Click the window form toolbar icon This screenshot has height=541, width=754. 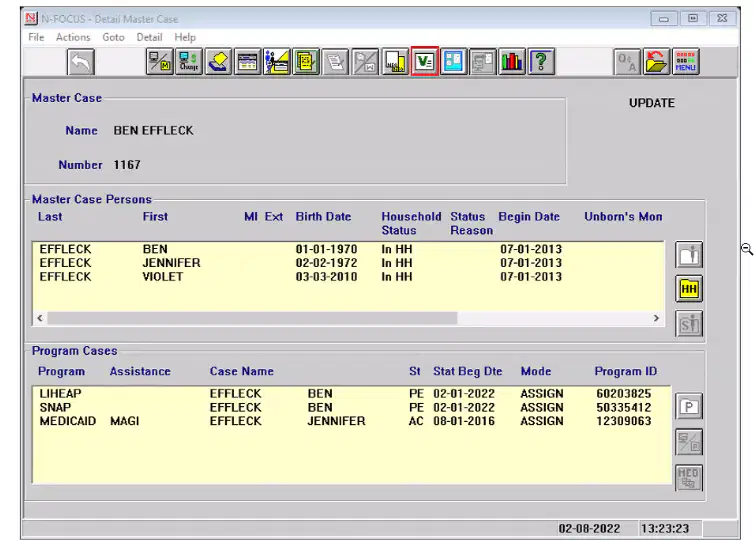(248, 62)
